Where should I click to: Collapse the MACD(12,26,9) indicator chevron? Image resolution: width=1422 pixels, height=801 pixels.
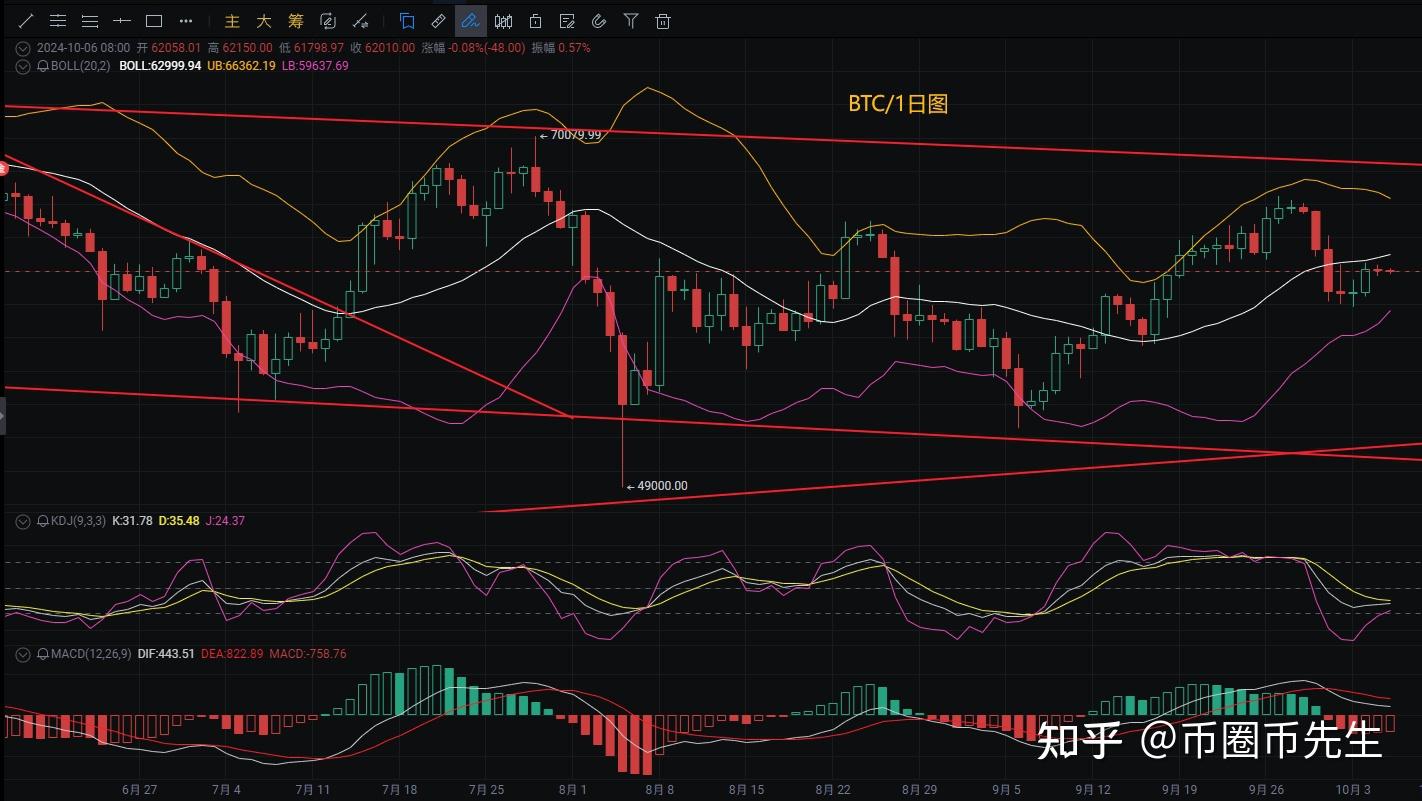(x=23, y=654)
